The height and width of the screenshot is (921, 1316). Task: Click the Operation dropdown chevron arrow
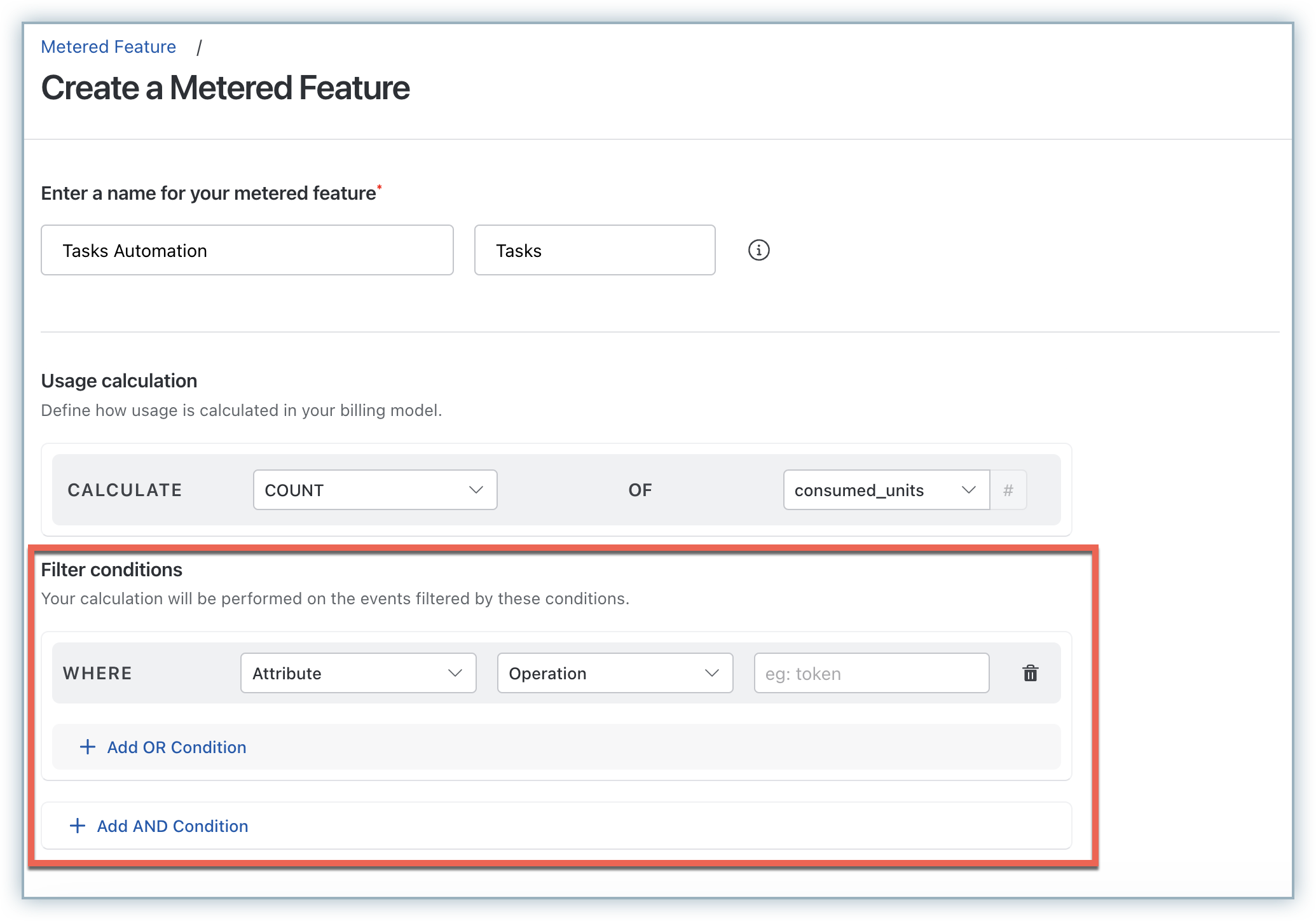click(711, 673)
